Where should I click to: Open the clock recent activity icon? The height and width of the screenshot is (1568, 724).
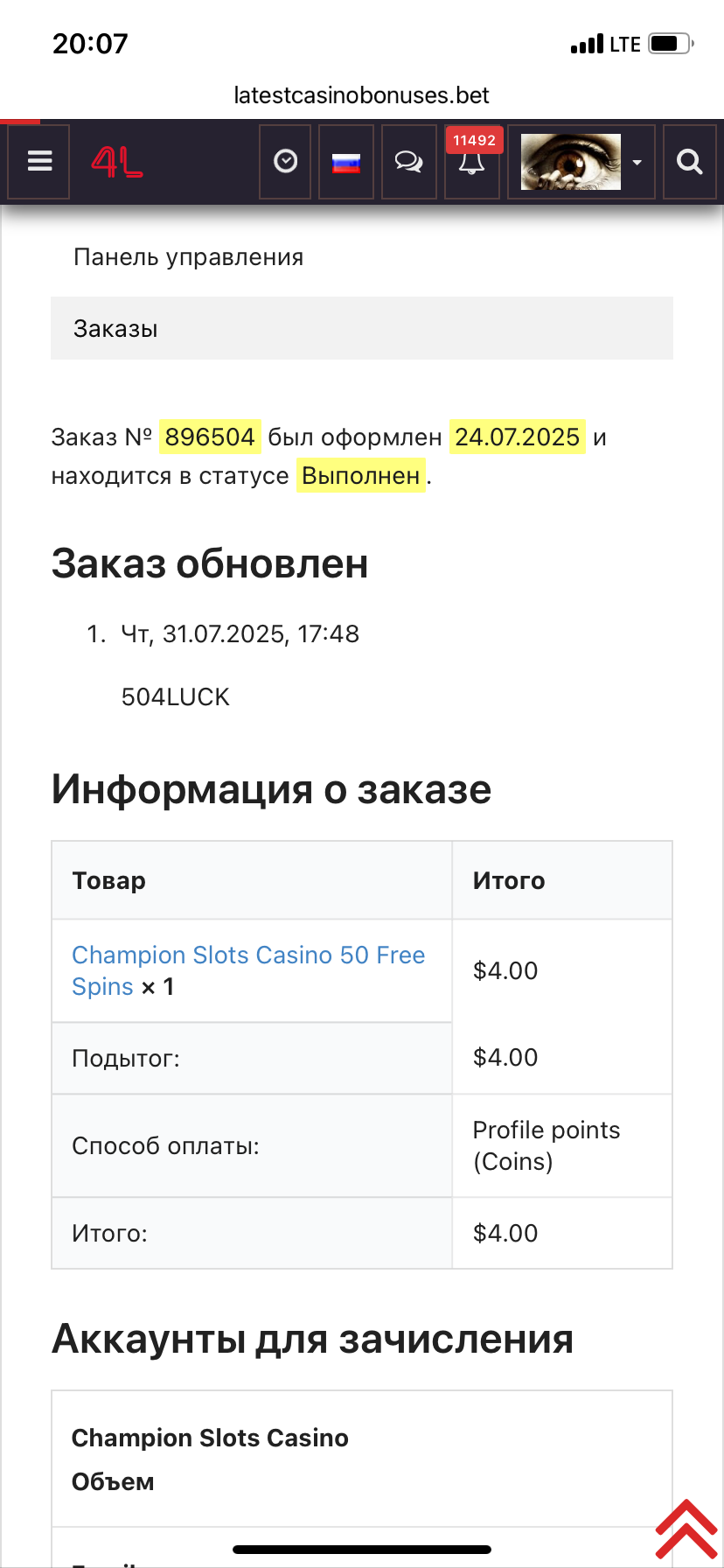(285, 162)
